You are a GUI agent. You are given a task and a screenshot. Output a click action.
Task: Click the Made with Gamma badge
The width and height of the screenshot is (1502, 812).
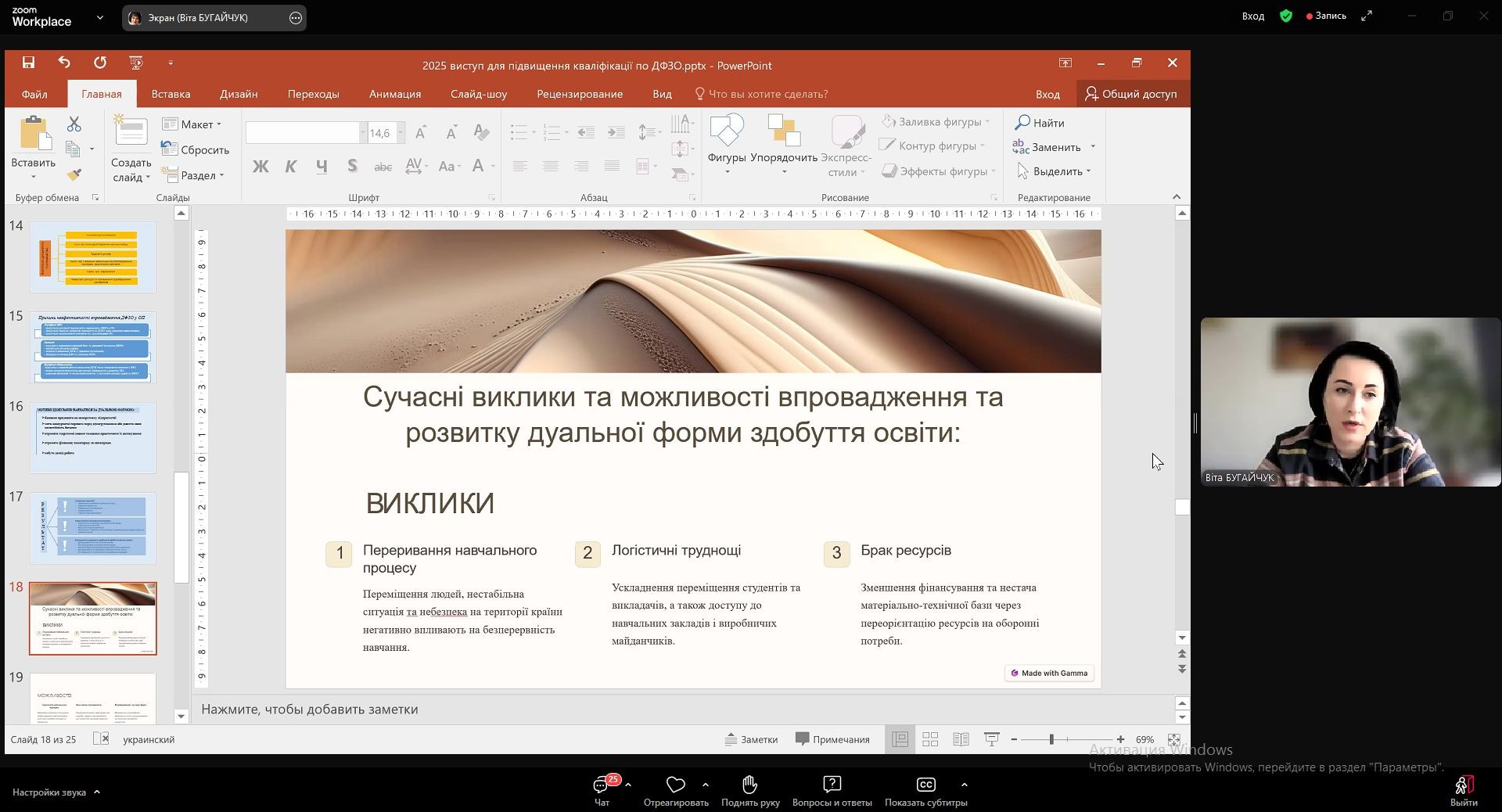click(x=1049, y=673)
